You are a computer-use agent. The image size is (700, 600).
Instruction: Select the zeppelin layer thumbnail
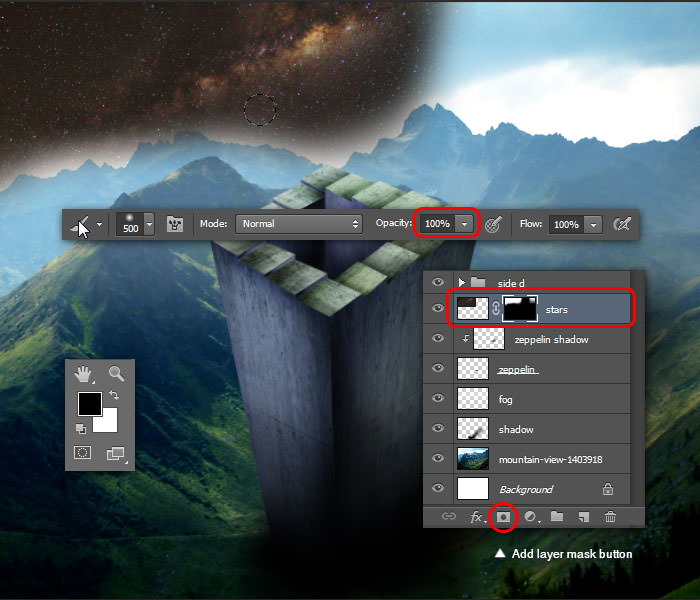pyautogui.click(x=473, y=369)
